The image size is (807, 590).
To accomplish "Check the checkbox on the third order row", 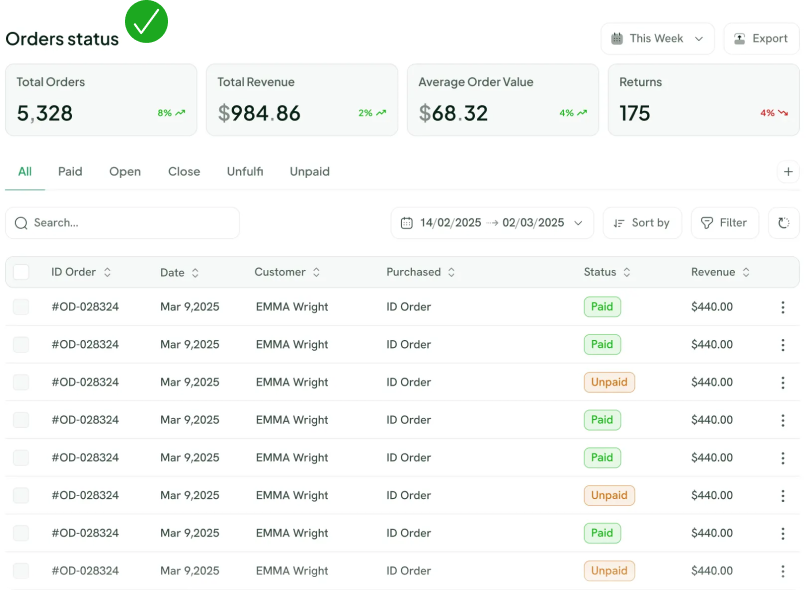I will coord(21,382).
